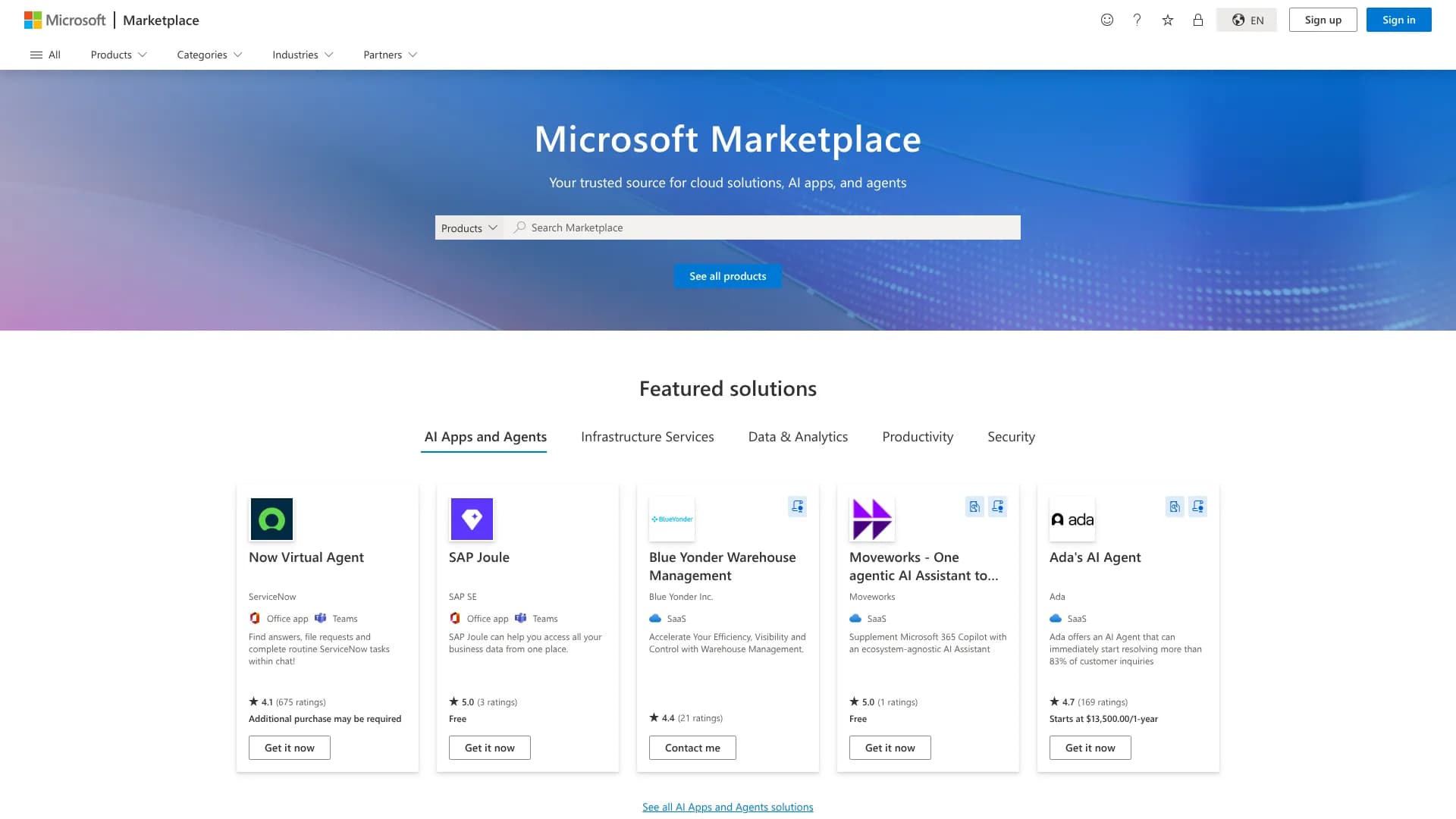Open the Now Virtual Agent logo thumbnail
This screenshot has height=819, width=1456.
(271, 519)
